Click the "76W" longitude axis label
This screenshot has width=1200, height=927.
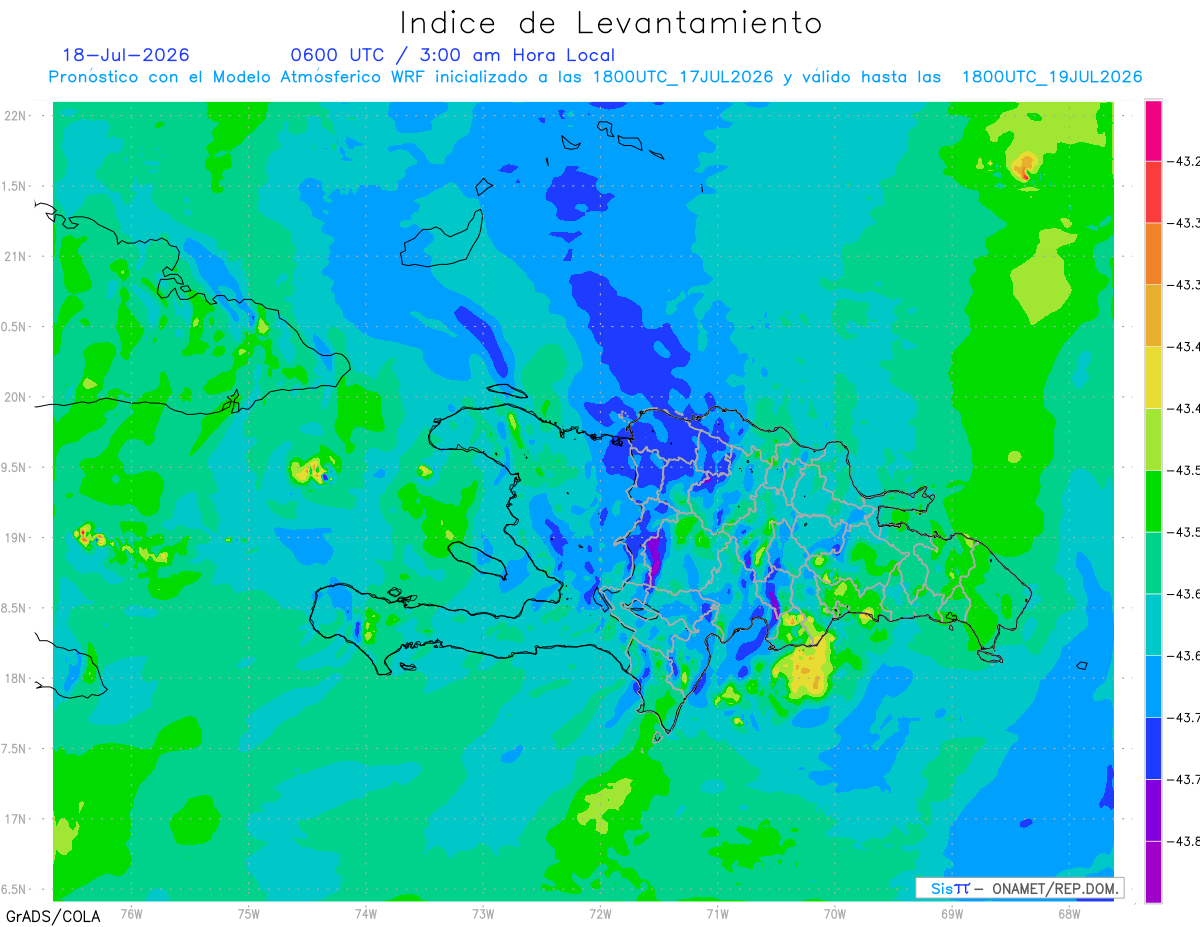131,913
